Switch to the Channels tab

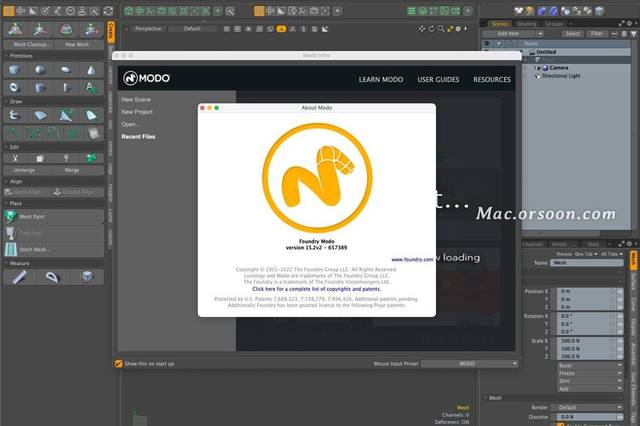pos(533,244)
